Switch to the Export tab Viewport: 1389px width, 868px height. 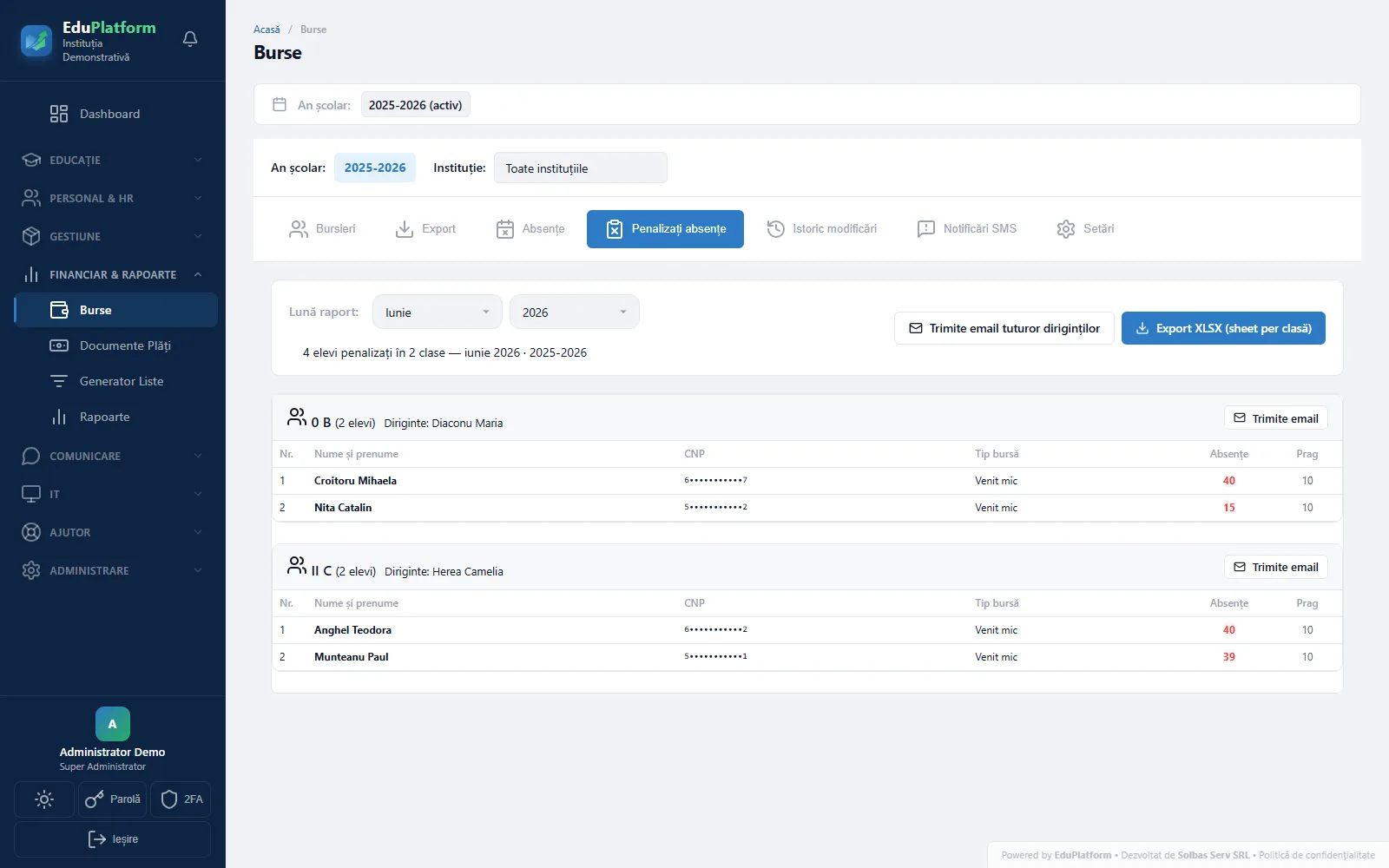click(x=425, y=229)
